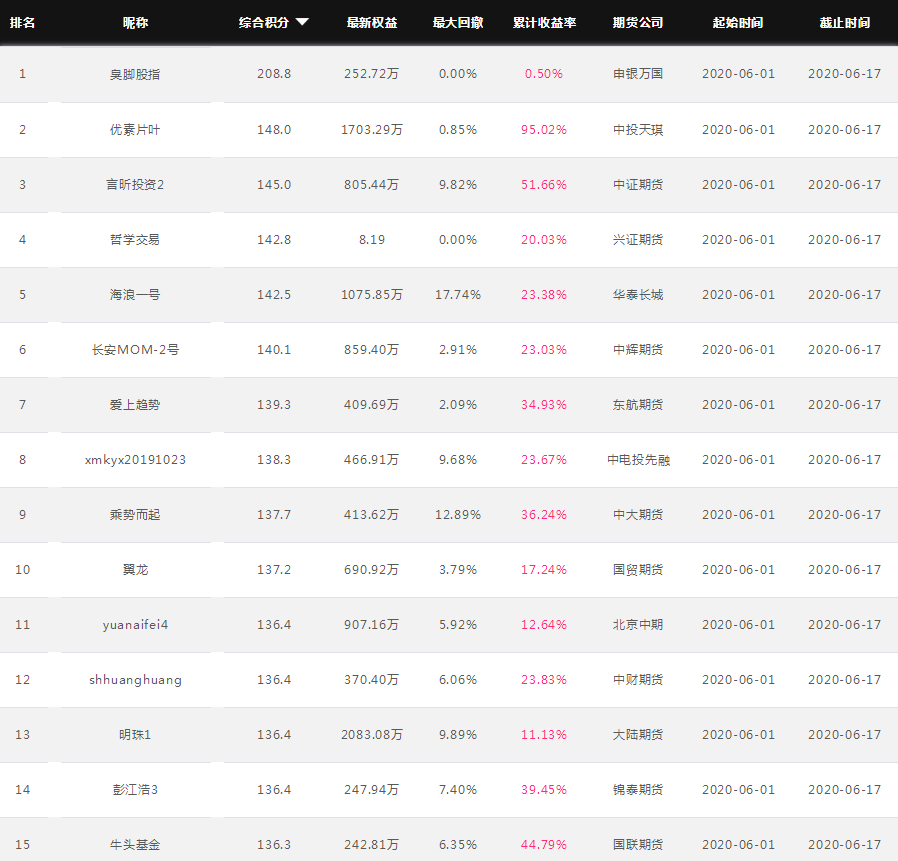Click return rate 95.02%
Viewport: 898px width, 861px height.
pyautogui.click(x=543, y=129)
